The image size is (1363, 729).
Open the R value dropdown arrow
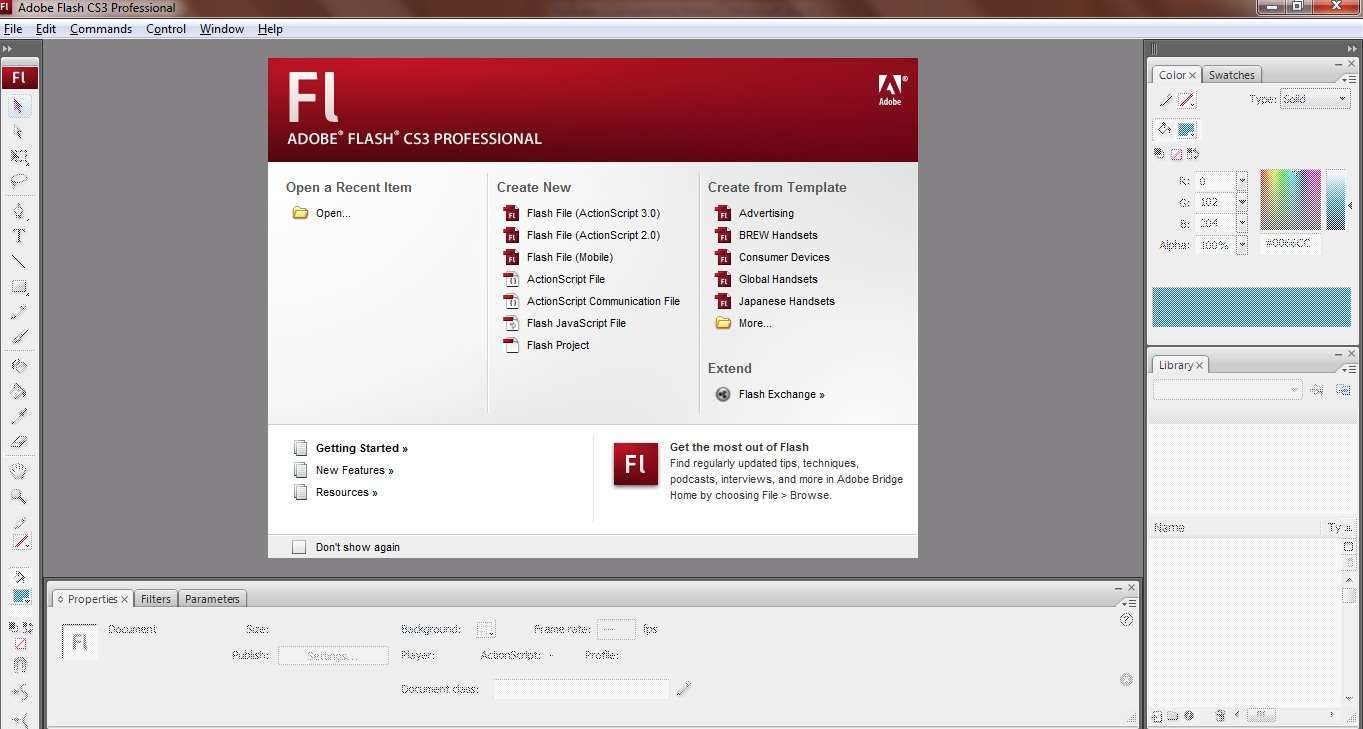(x=1242, y=181)
